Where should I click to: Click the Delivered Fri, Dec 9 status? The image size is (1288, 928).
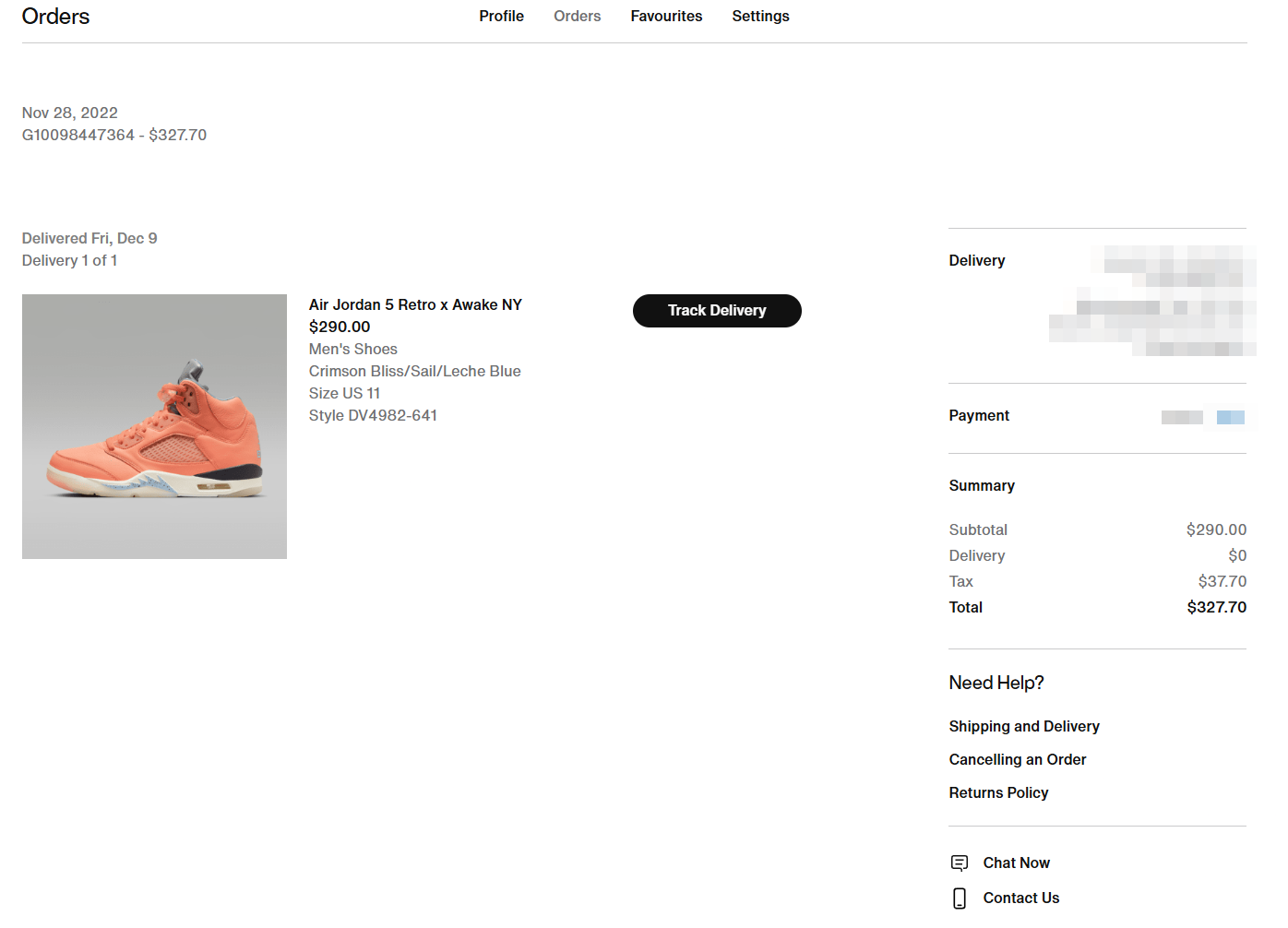[x=89, y=238]
